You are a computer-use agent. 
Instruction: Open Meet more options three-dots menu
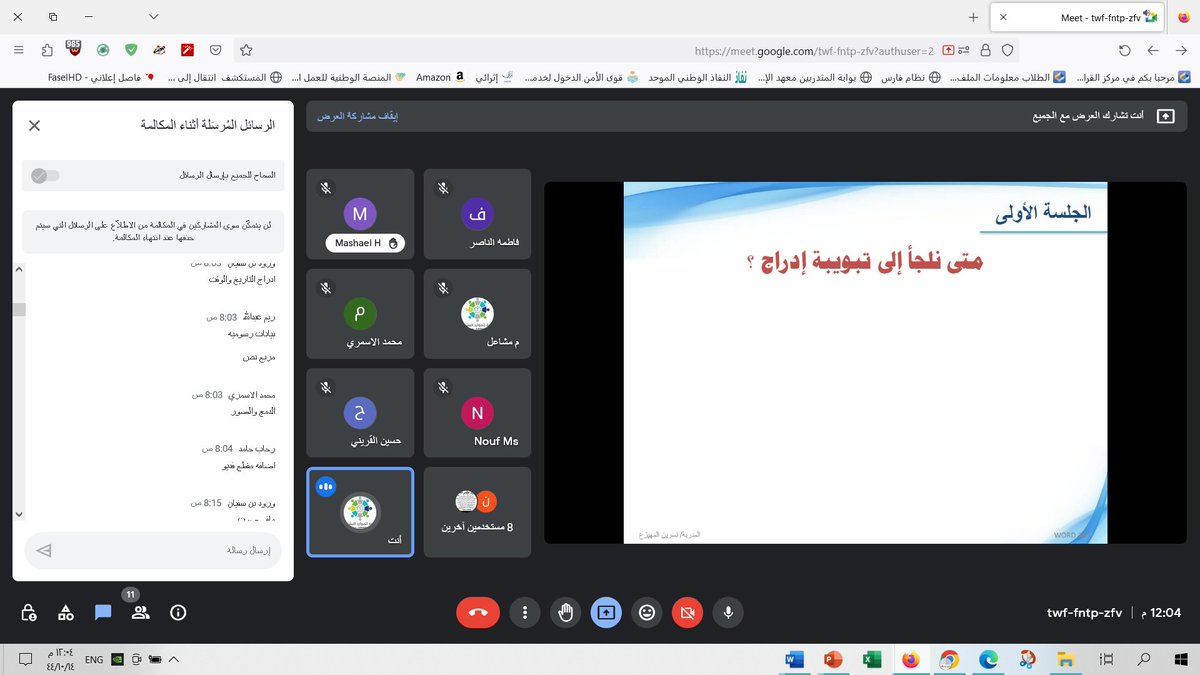click(x=525, y=612)
